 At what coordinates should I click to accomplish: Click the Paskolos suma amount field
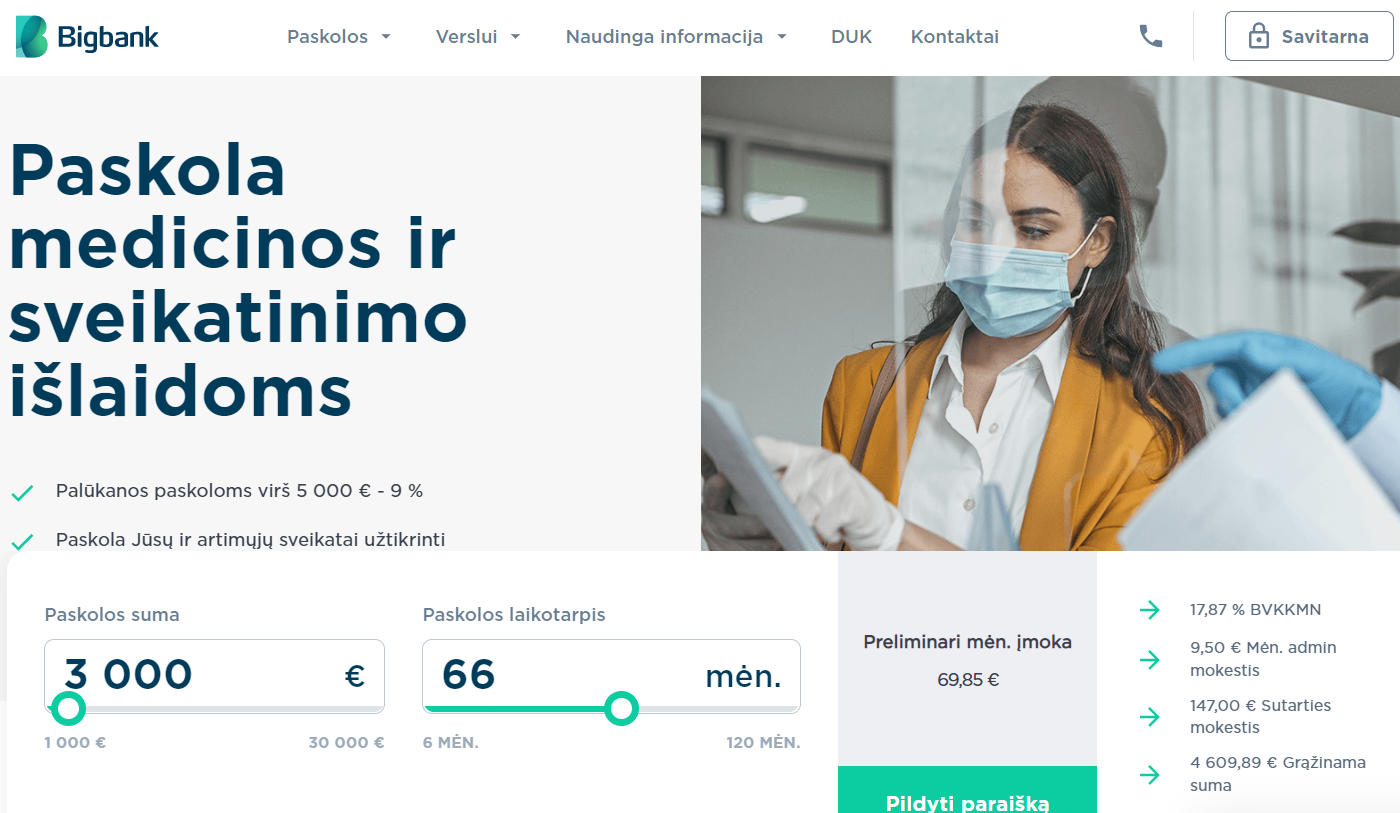point(214,675)
